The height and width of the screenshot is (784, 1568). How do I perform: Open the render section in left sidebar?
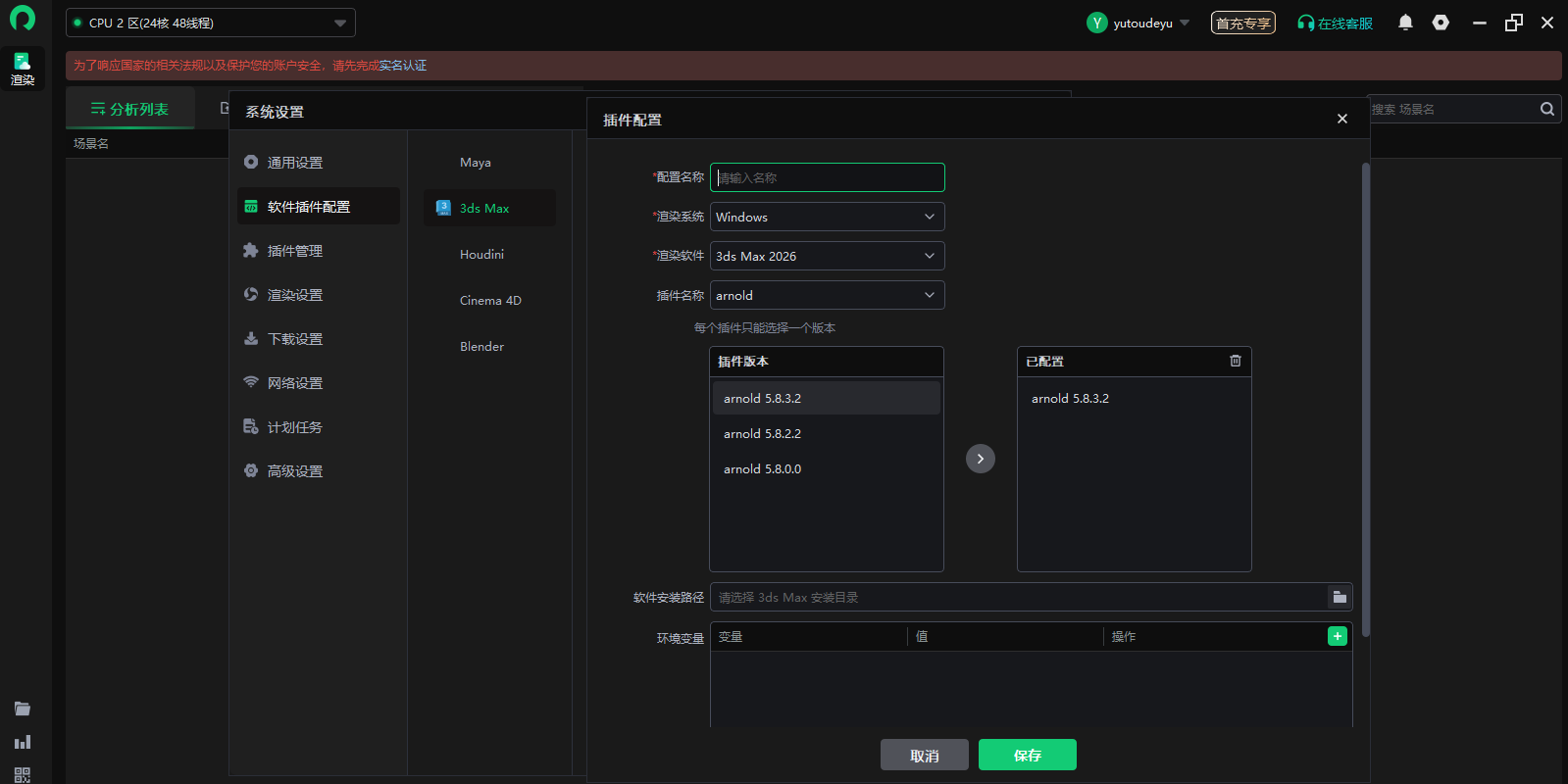pos(23,69)
